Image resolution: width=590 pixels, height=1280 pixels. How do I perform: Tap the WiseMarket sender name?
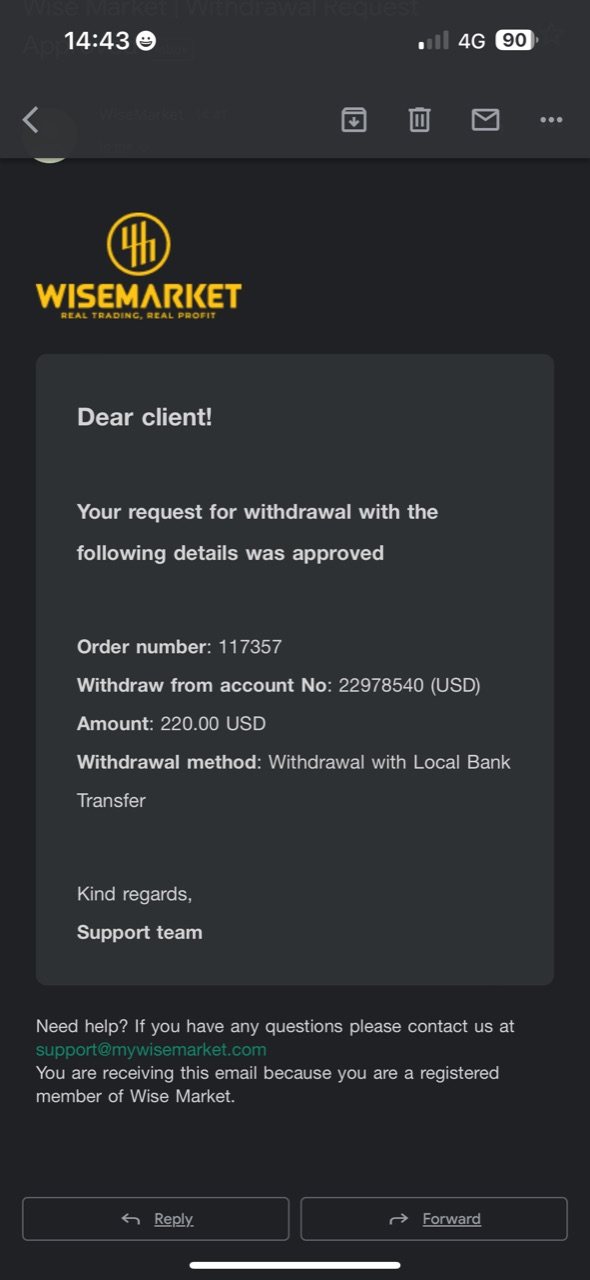142,115
